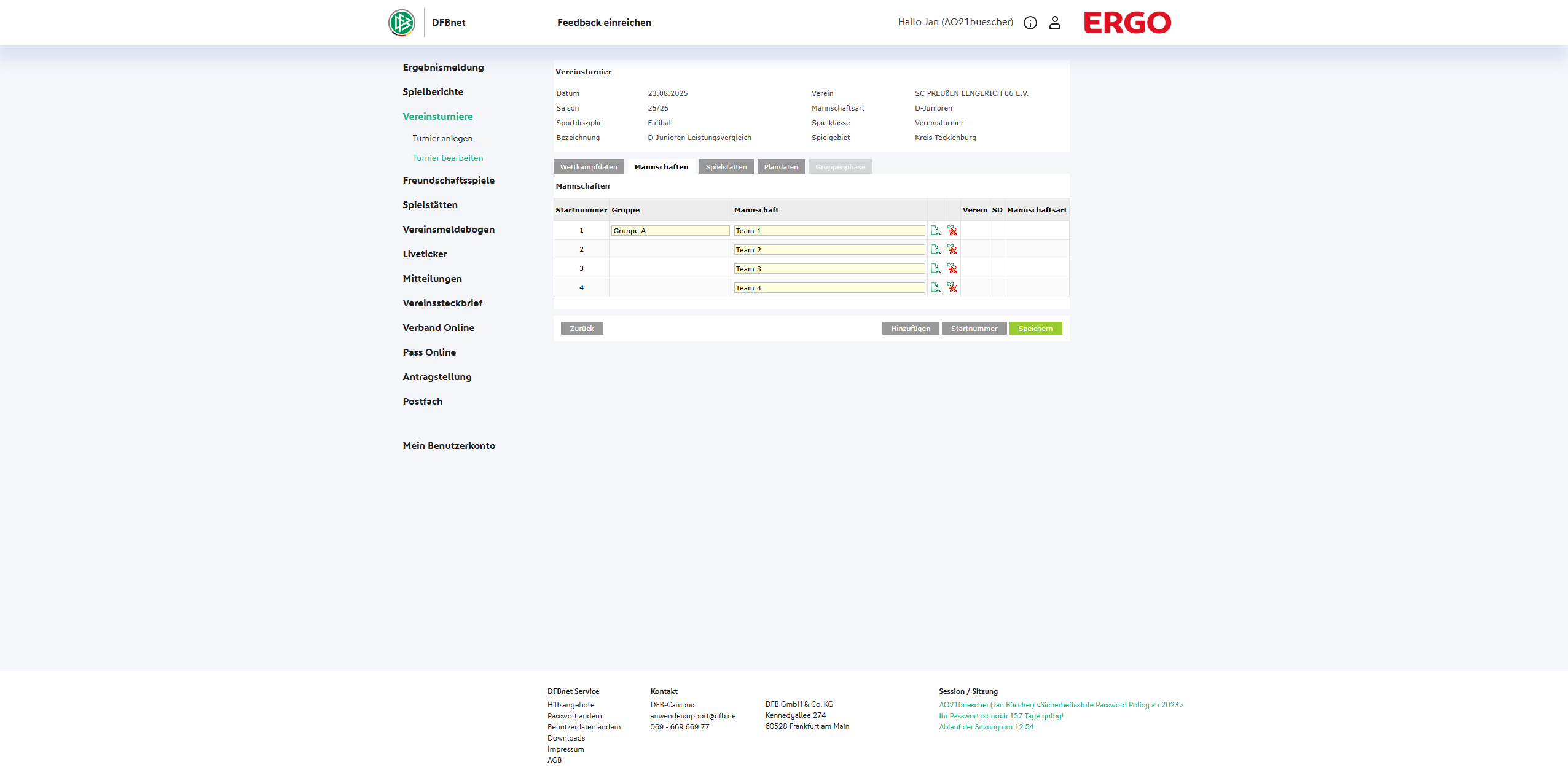Open the info circle icon in the header
This screenshot has width=1568, height=778.
click(1030, 23)
